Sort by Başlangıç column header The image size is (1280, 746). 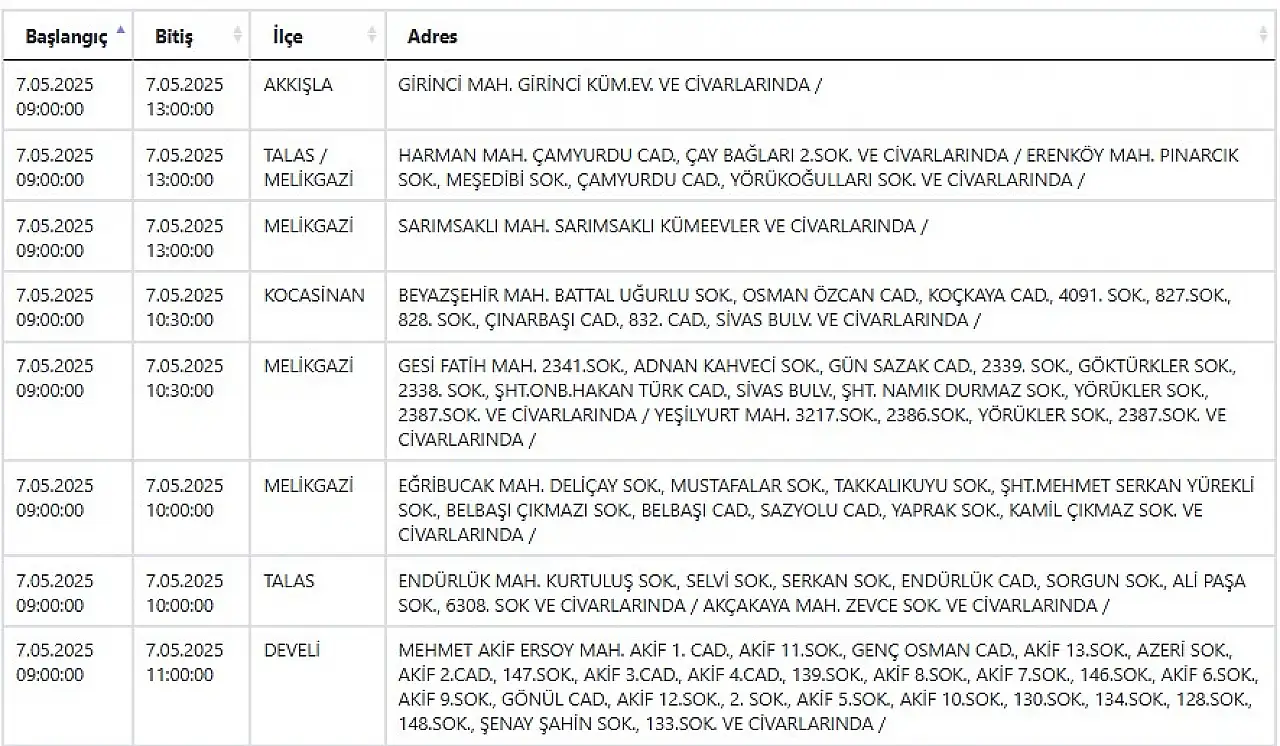coord(67,36)
